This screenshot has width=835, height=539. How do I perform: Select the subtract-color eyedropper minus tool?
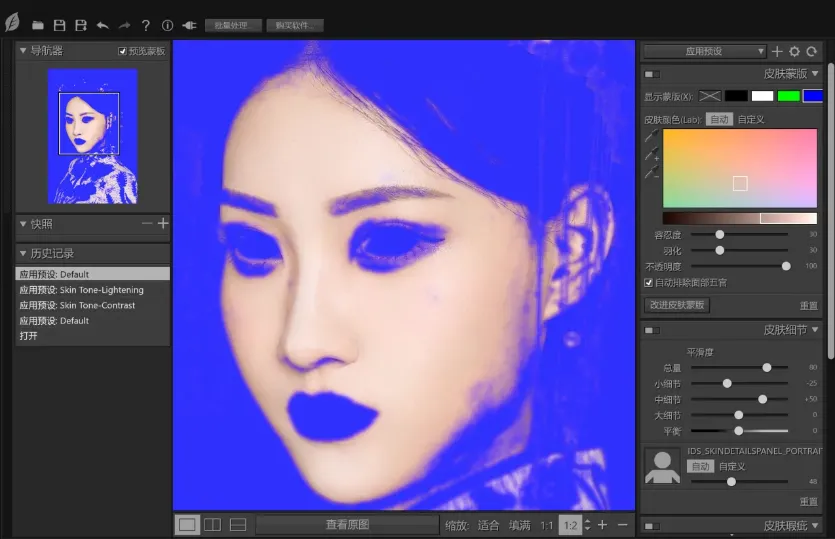coord(652,172)
